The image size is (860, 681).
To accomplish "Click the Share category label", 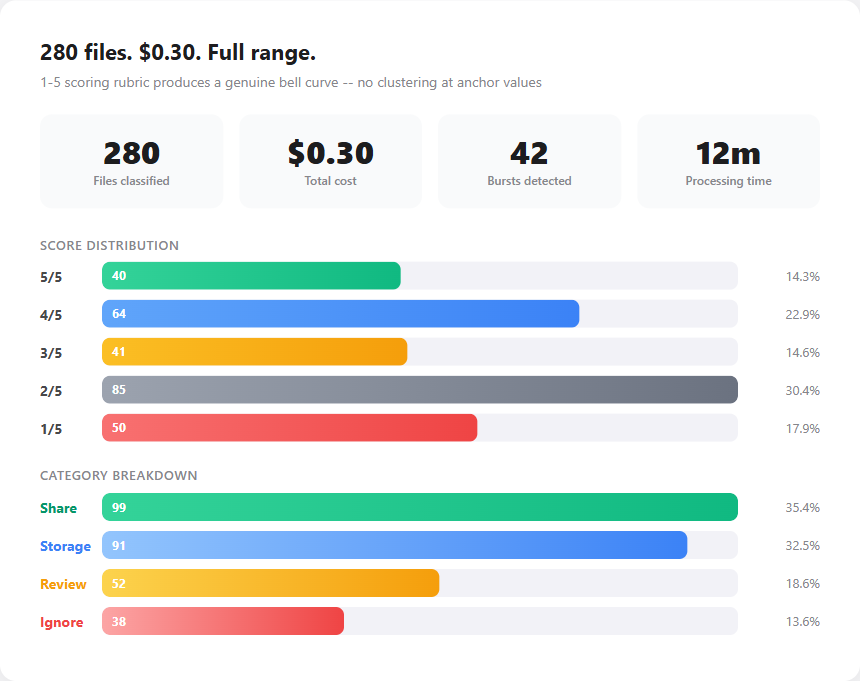I will click(58, 508).
